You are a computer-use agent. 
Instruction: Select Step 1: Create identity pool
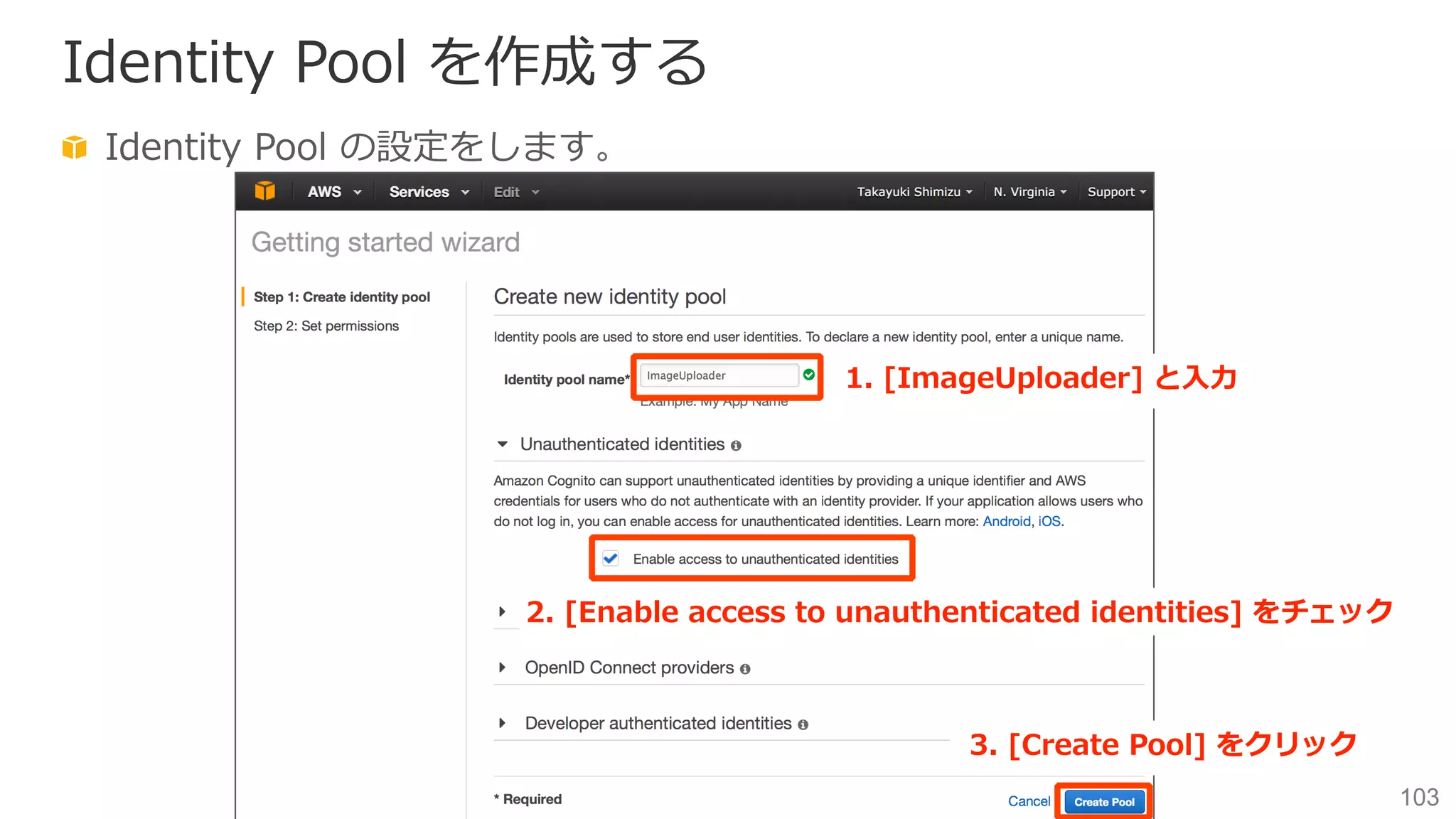pyautogui.click(x=342, y=297)
